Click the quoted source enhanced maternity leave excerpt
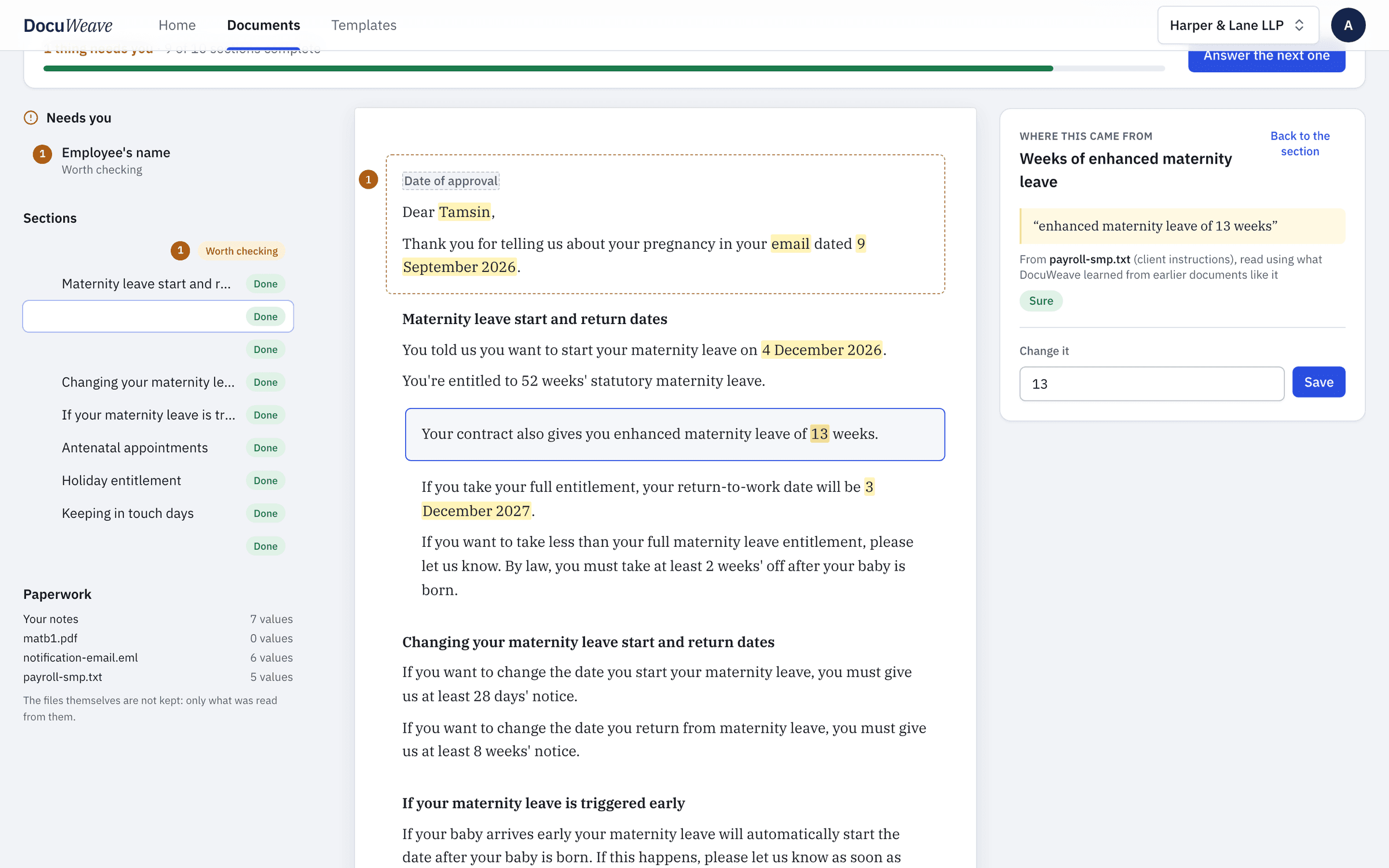The image size is (1389, 868). click(1182, 226)
